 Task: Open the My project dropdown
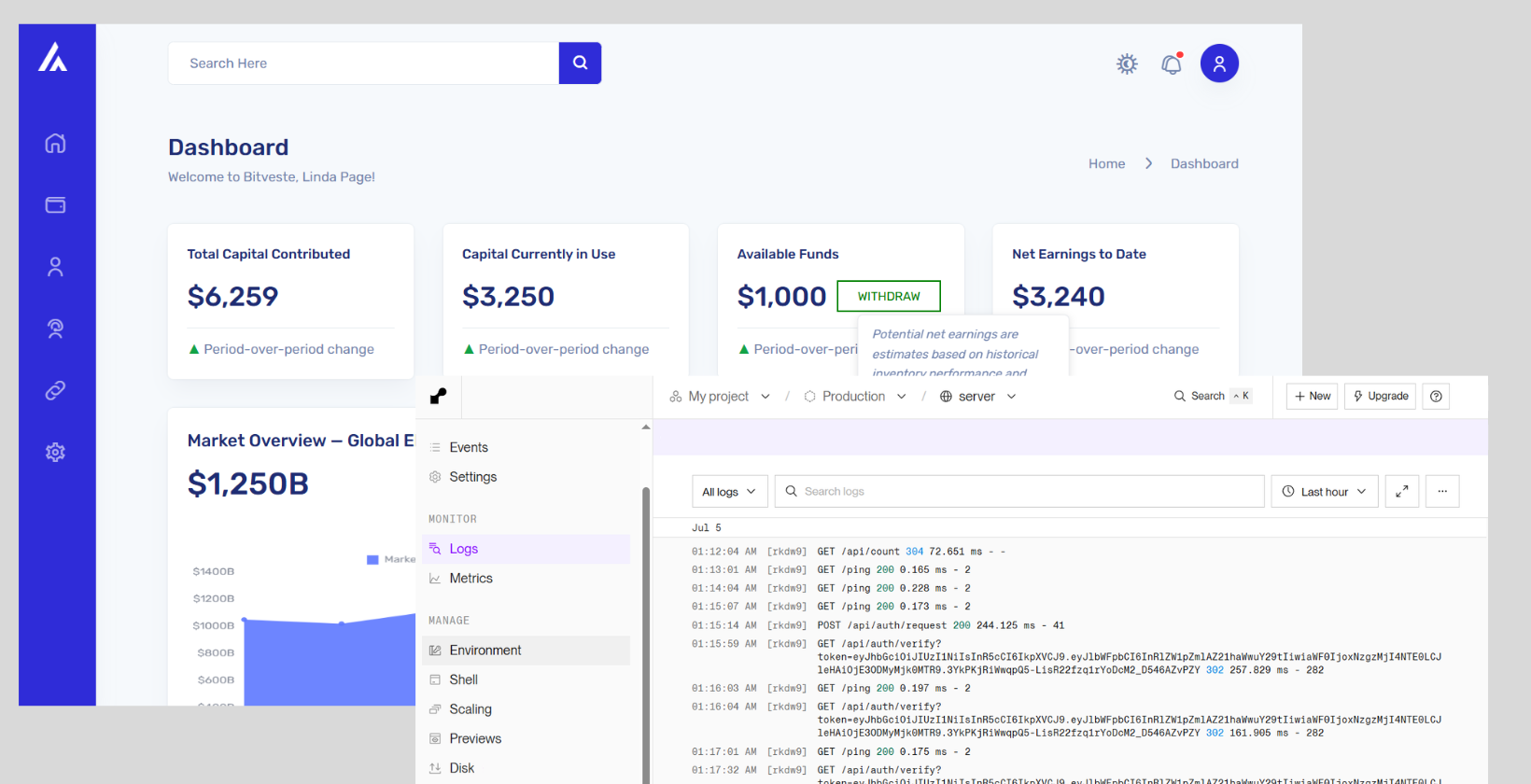(720, 396)
